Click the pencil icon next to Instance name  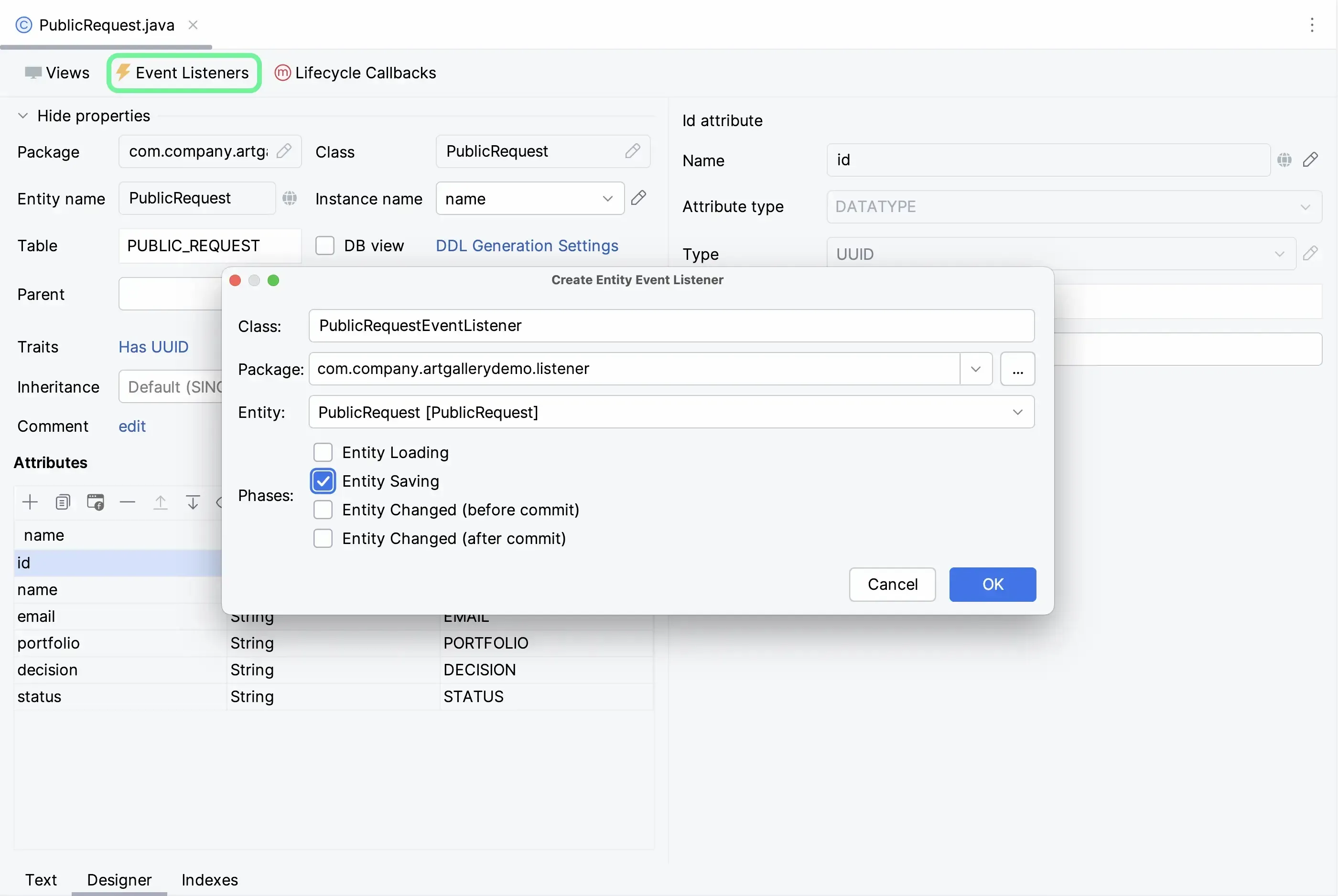click(638, 198)
